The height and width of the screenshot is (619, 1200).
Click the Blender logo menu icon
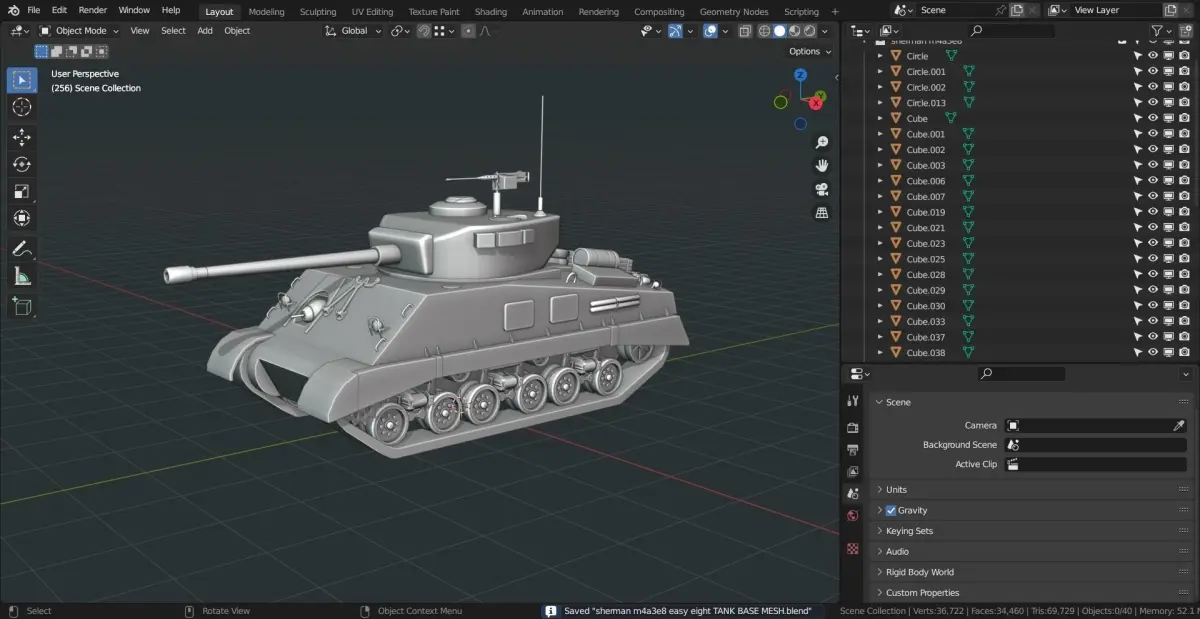(x=13, y=10)
